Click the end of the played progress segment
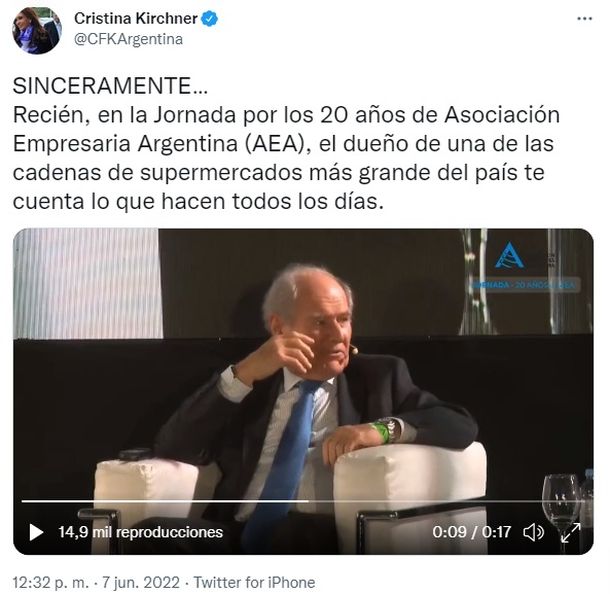 click(308, 501)
